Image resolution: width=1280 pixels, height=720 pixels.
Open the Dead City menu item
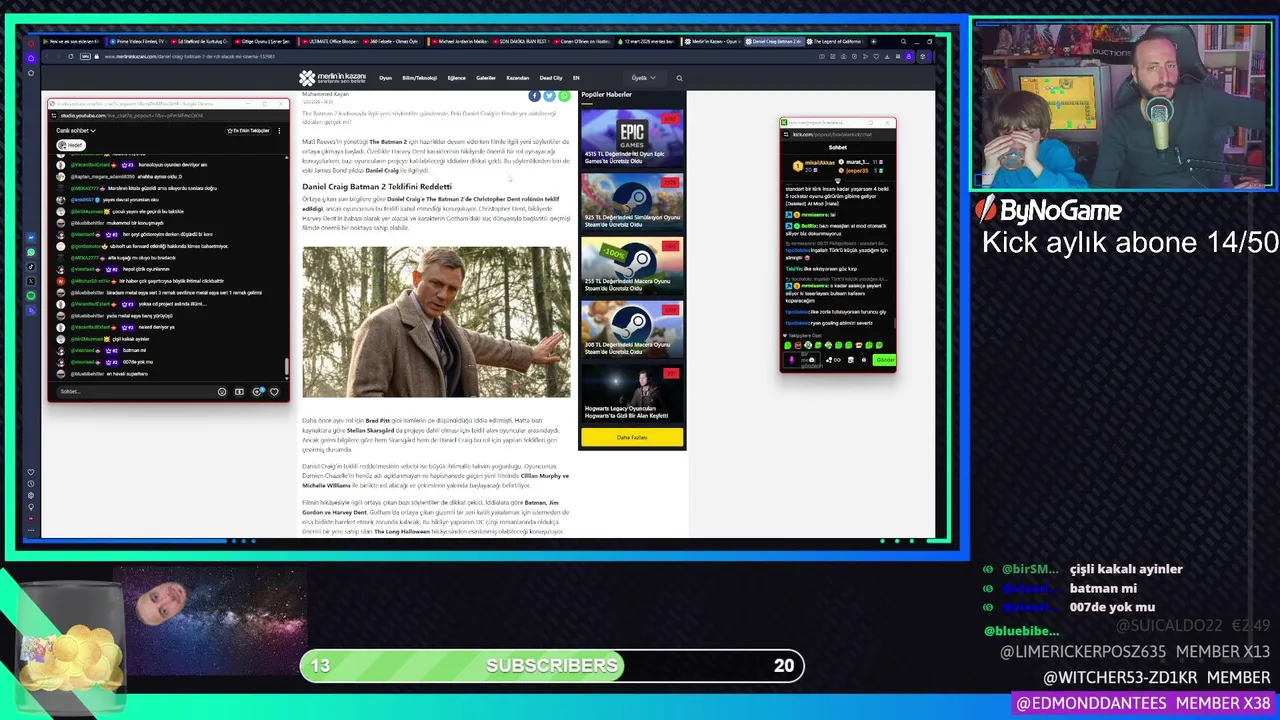click(x=551, y=78)
